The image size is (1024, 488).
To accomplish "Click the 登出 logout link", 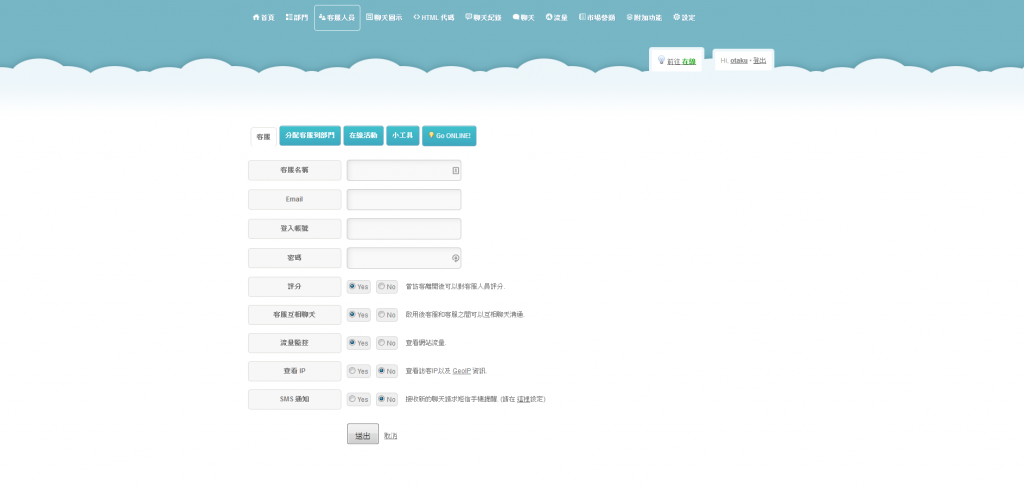I will click(760, 61).
